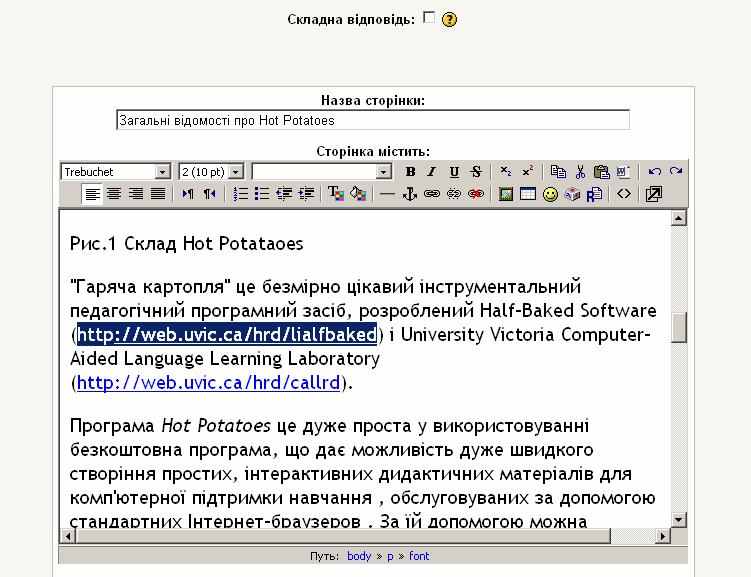Image resolution: width=751 pixels, height=577 pixels.
Task: Open the Trebuchet font family dropdown
Action: coord(115,171)
